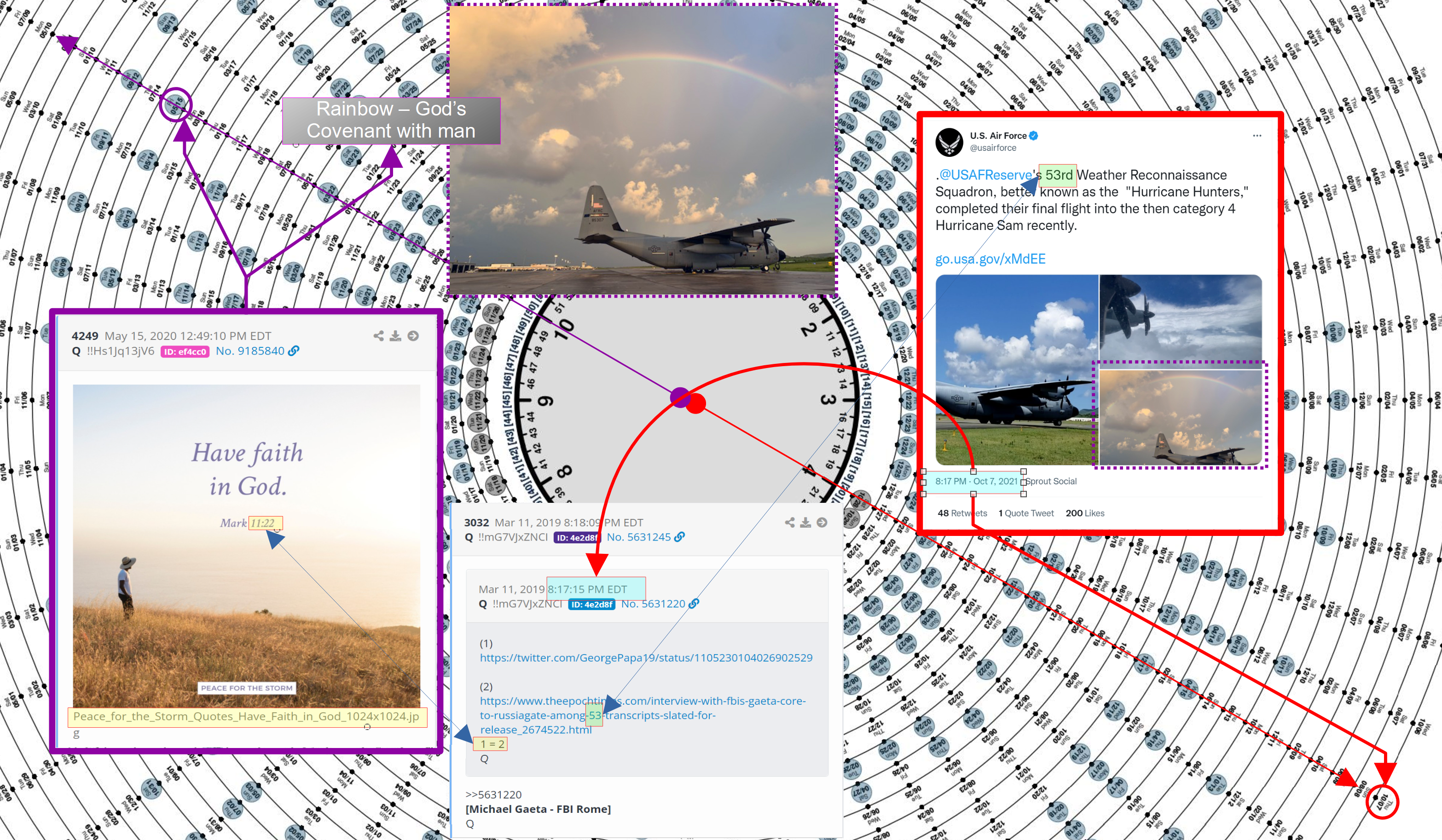Open propeller-in-clouds tweet photo

1181,318
